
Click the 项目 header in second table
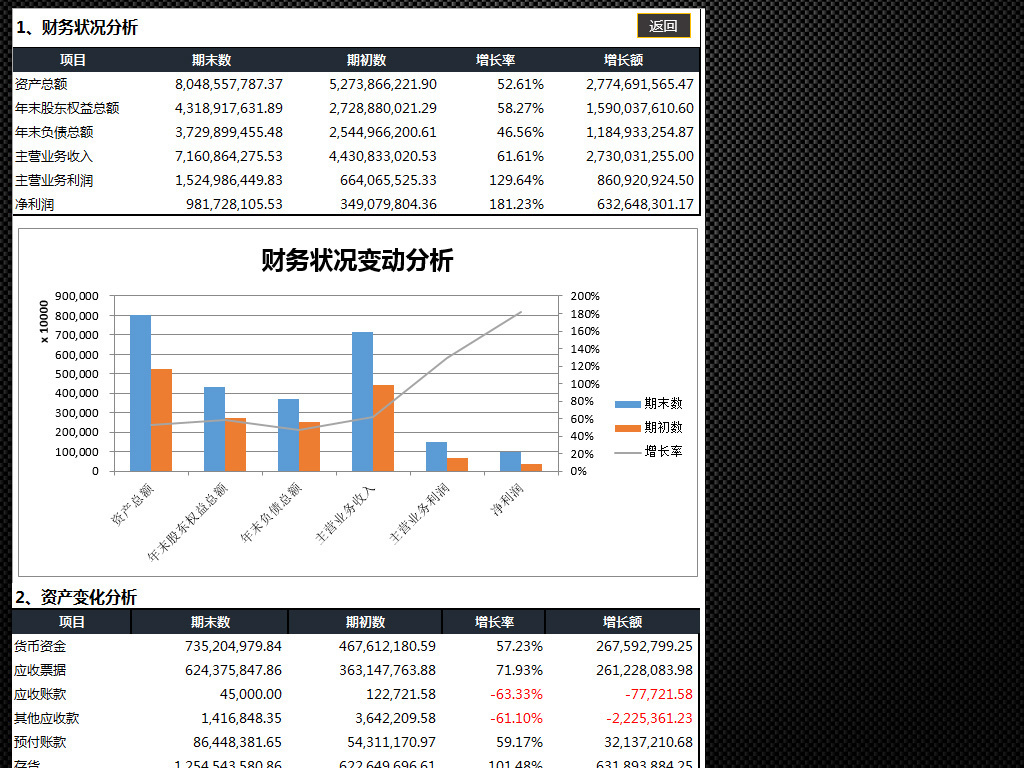[72, 622]
